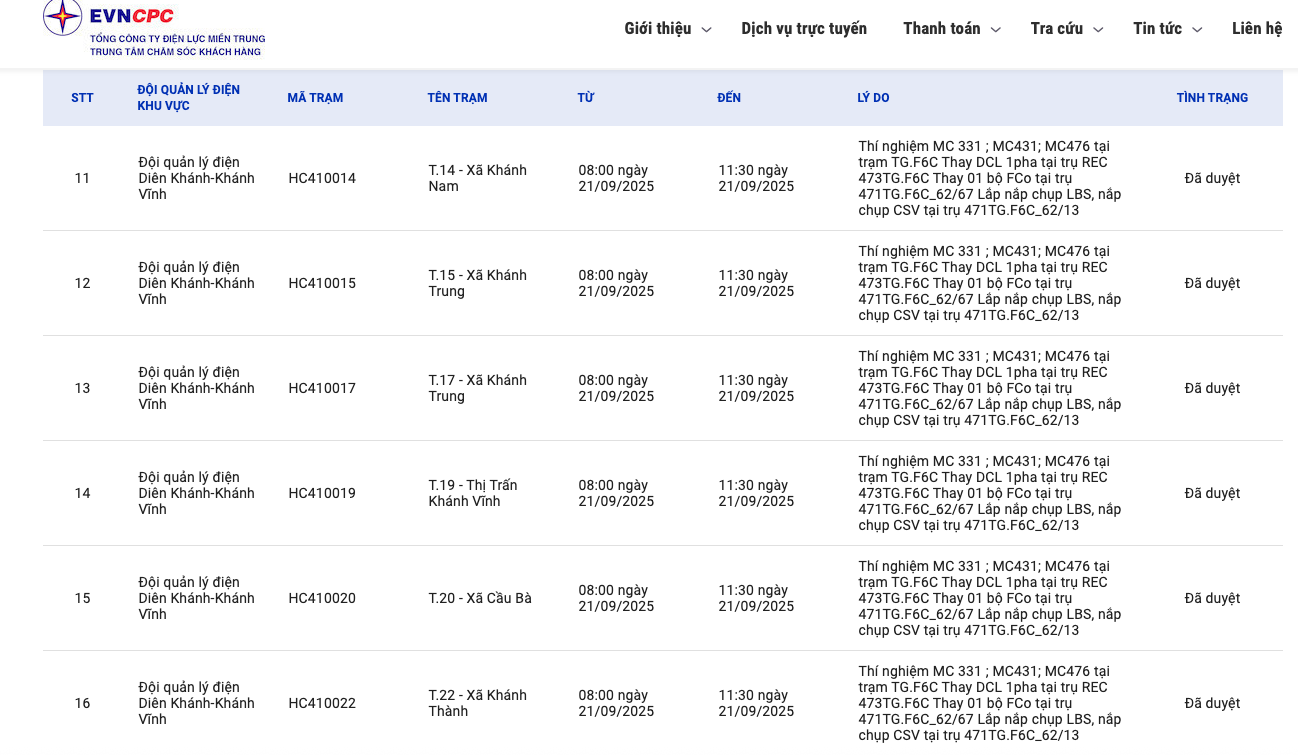Viewport: 1298px width, 755px height.
Task: Click the STT column header
Action: (x=82, y=98)
